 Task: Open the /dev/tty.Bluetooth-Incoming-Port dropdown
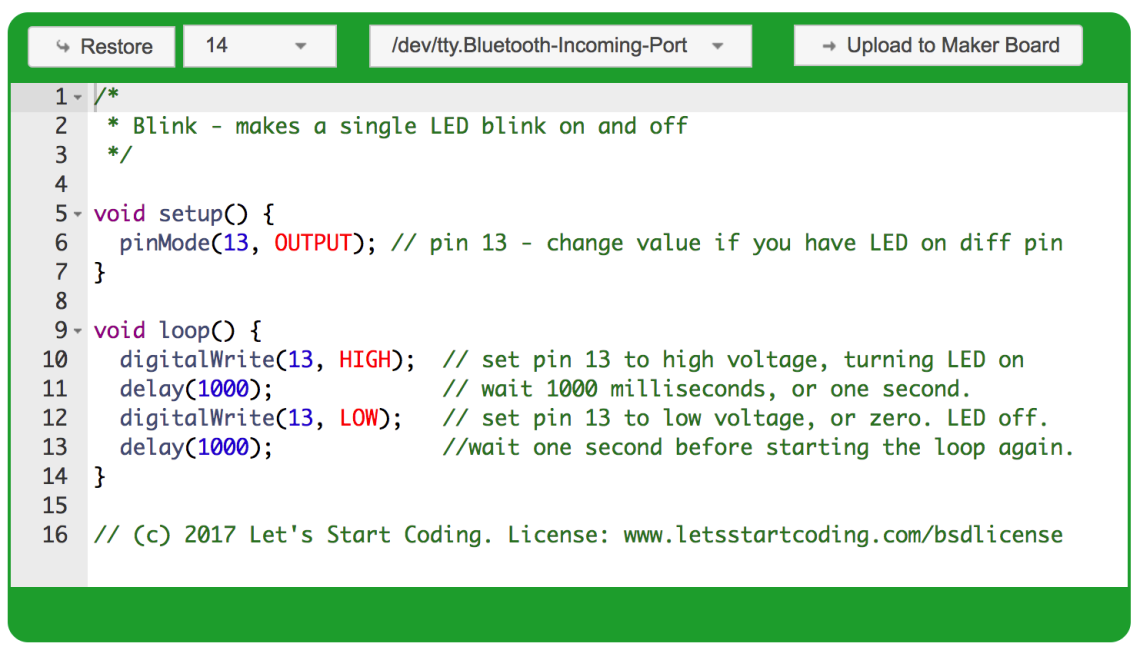tap(560, 45)
